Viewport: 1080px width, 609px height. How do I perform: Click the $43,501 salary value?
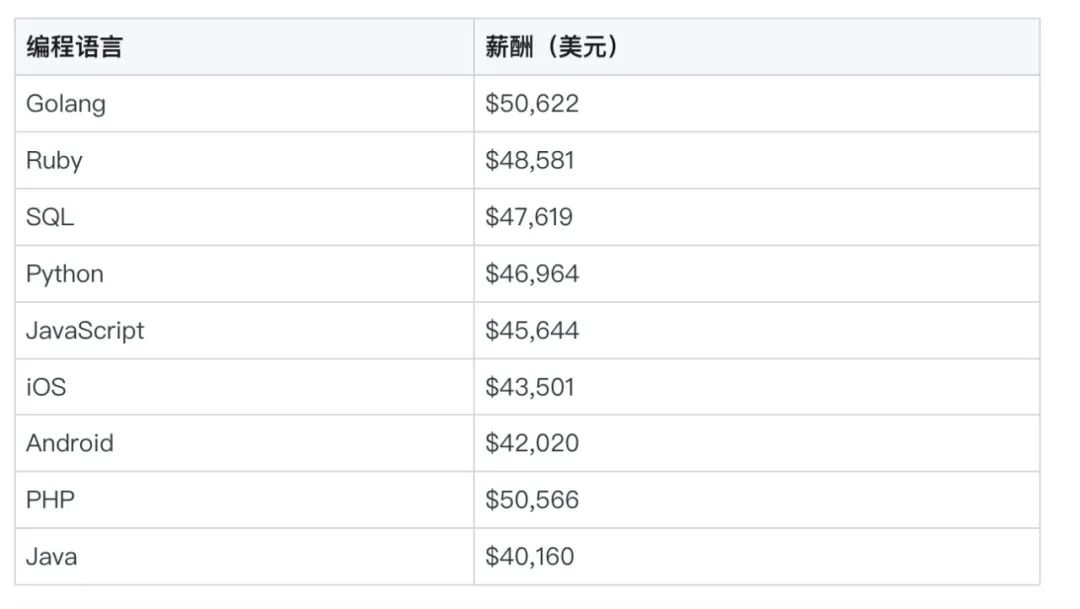click(x=530, y=387)
